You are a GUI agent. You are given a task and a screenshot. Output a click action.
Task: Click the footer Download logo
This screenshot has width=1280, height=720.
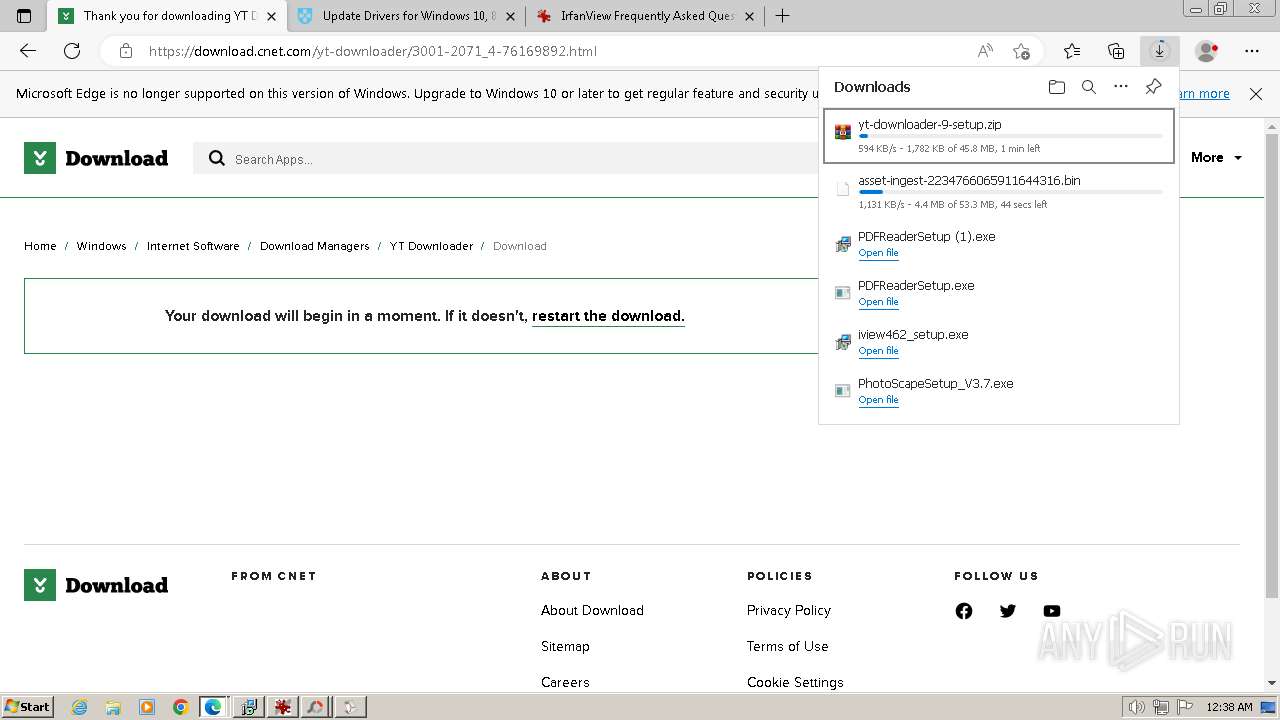(x=96, y=585)
